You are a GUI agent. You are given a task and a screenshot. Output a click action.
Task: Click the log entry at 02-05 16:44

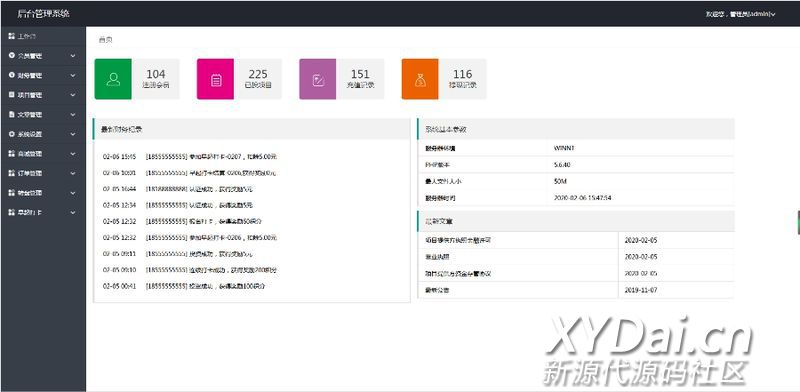coord(178,189)
